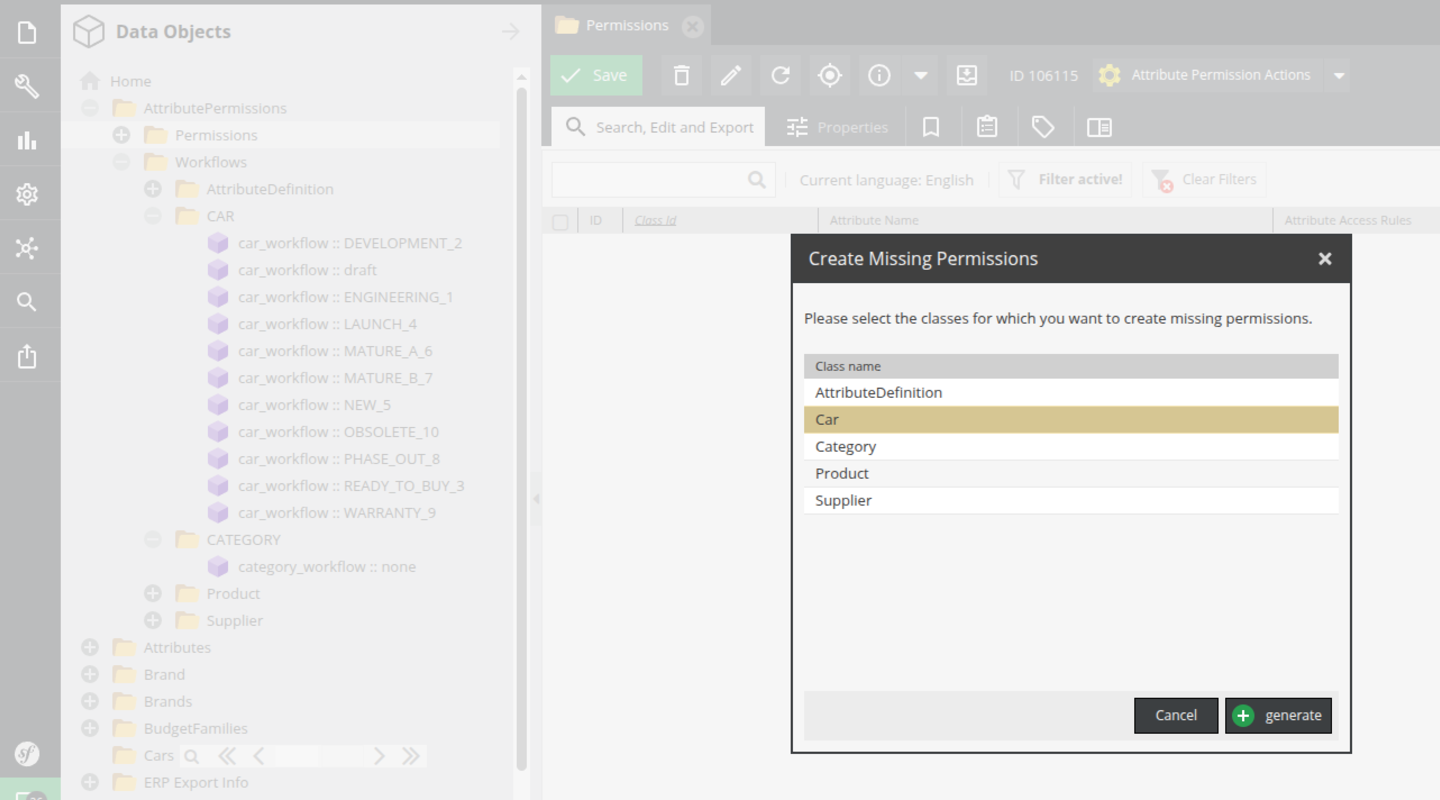The width and height of the screenshot is (1440, 800).
Task: Open Attribute Permission Actions dropdown arrow
Action: click(1339, 75)
